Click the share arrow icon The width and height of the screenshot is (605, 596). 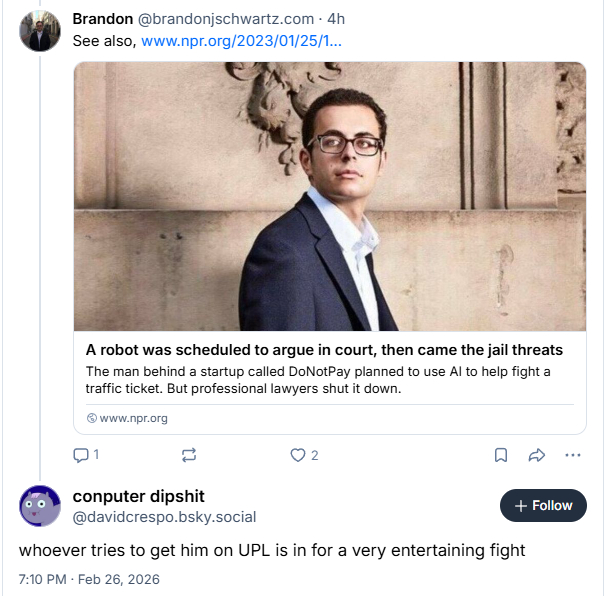pos(536,455)
